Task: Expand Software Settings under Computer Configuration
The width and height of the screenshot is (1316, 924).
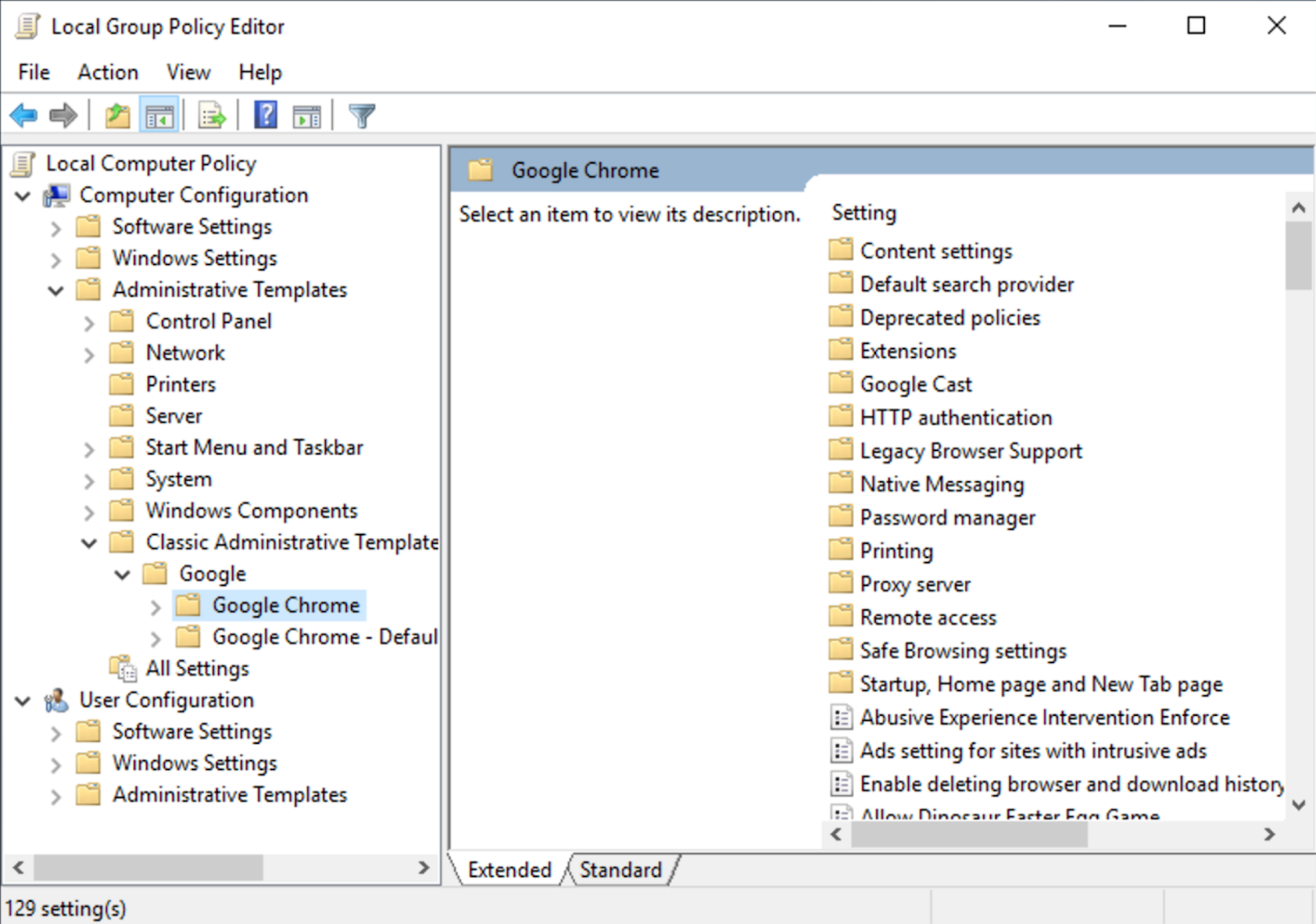Action: [56, 228]
